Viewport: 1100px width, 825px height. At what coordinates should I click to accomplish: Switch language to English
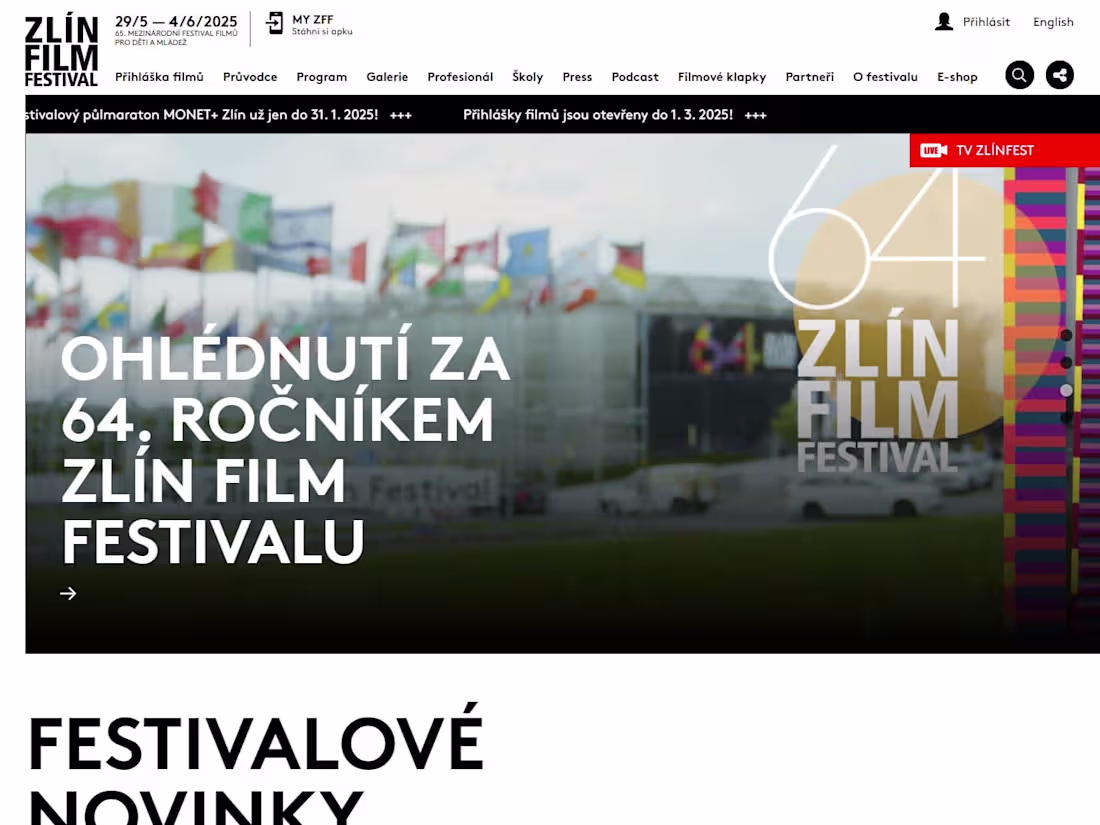[x=1053, y=22]
